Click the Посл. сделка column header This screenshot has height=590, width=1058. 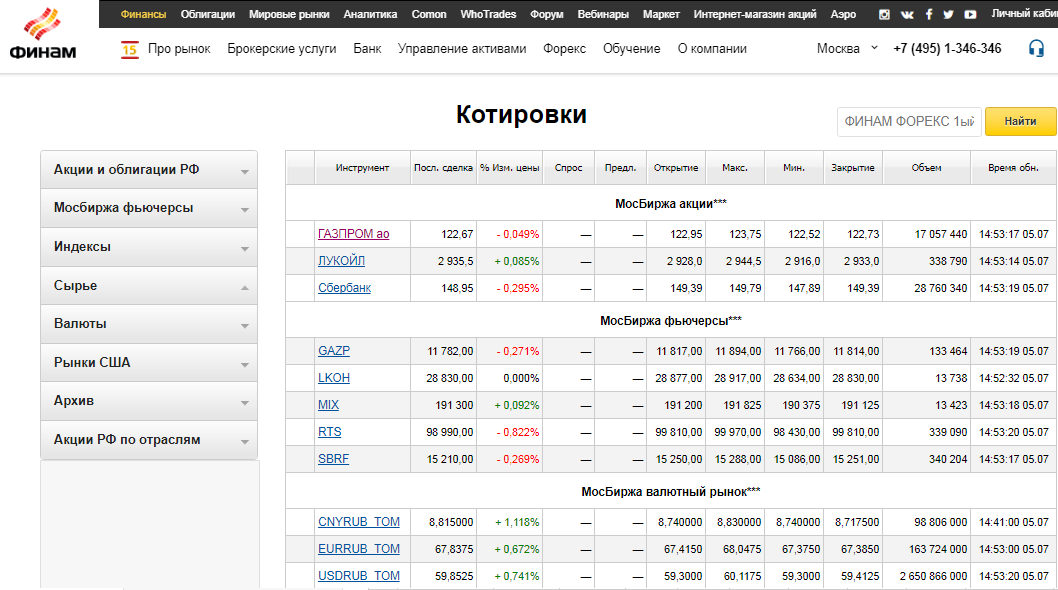(x=443, y=167)
